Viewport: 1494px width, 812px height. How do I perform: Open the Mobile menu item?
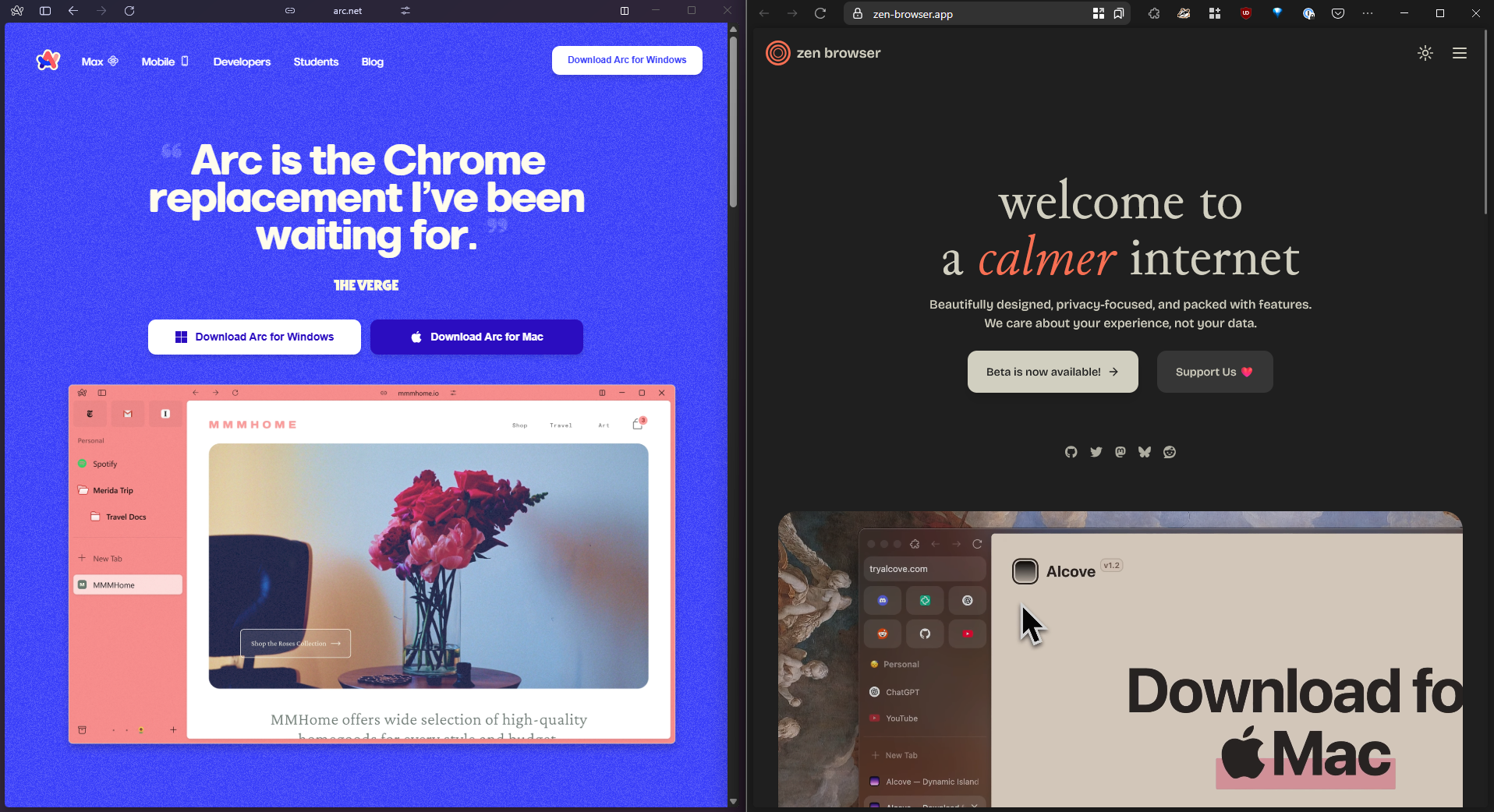[165, 62]
